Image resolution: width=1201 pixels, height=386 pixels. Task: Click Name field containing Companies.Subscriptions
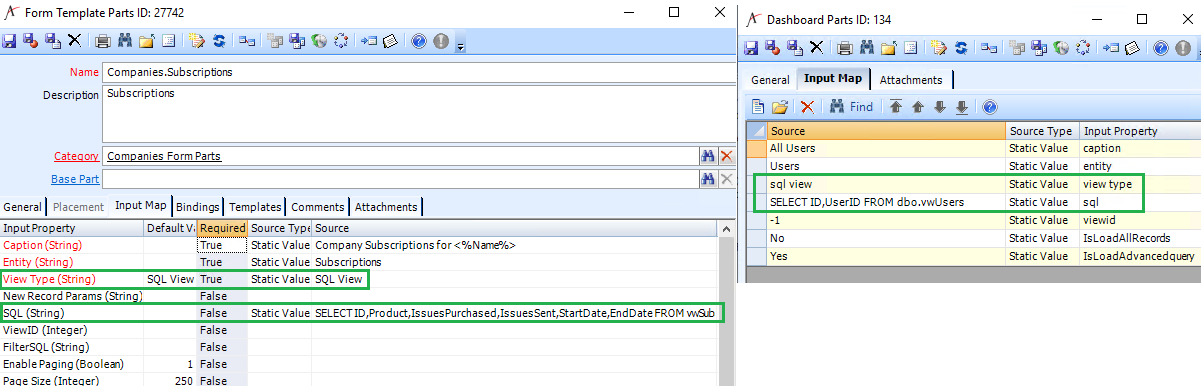pos(419,72)
